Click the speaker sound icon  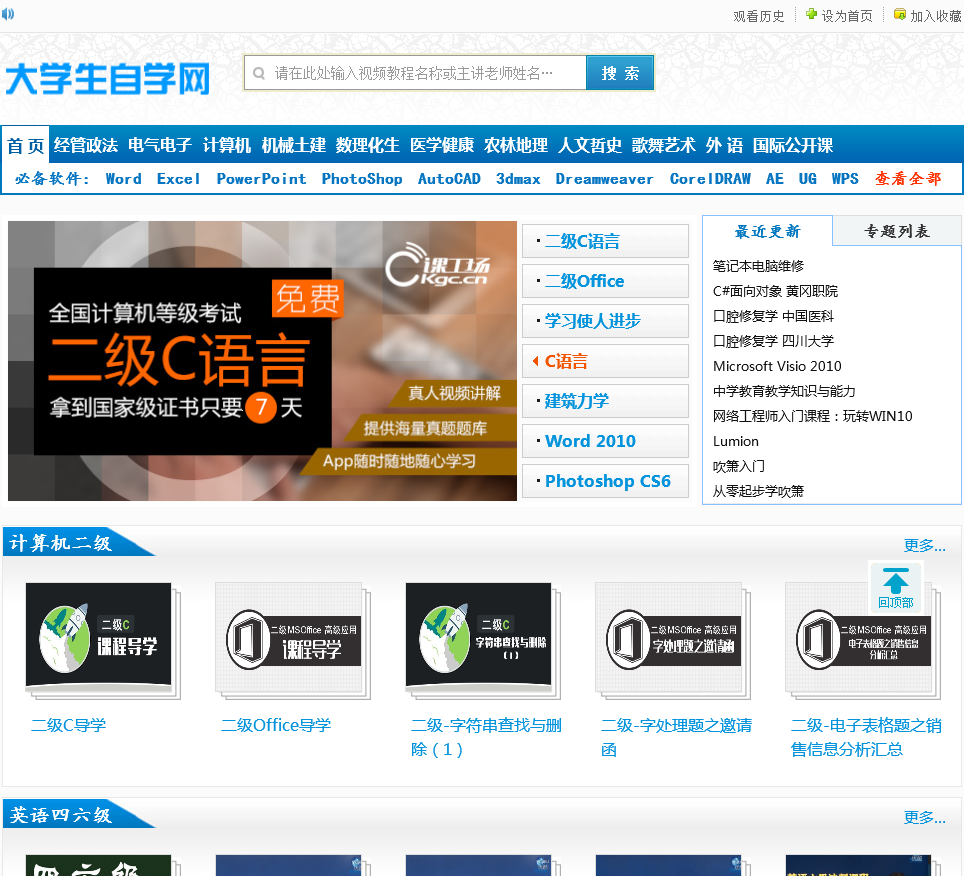point(7,14)
